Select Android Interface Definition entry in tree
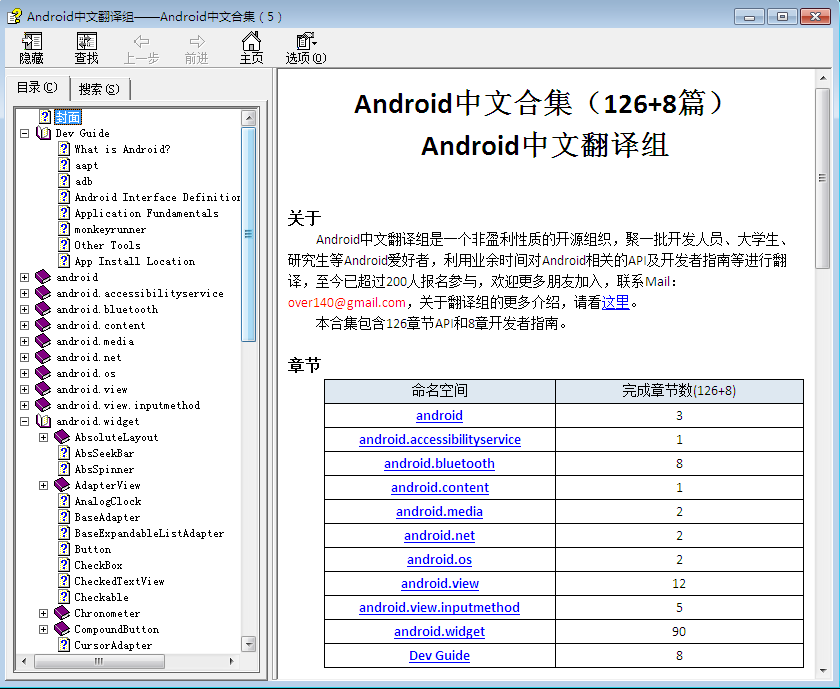840x689 pixels. click(157, 197)
